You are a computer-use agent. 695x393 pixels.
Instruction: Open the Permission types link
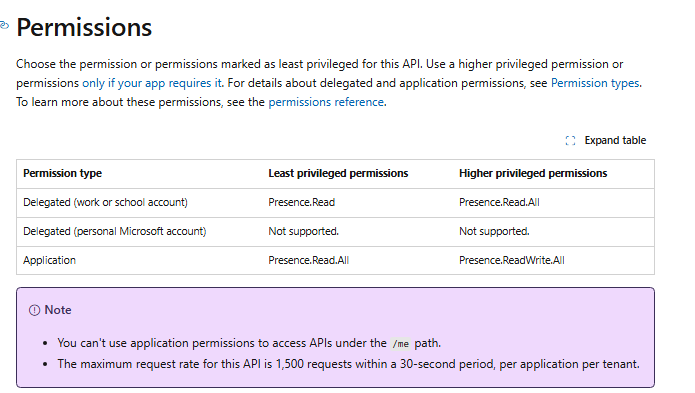(595, 83)
